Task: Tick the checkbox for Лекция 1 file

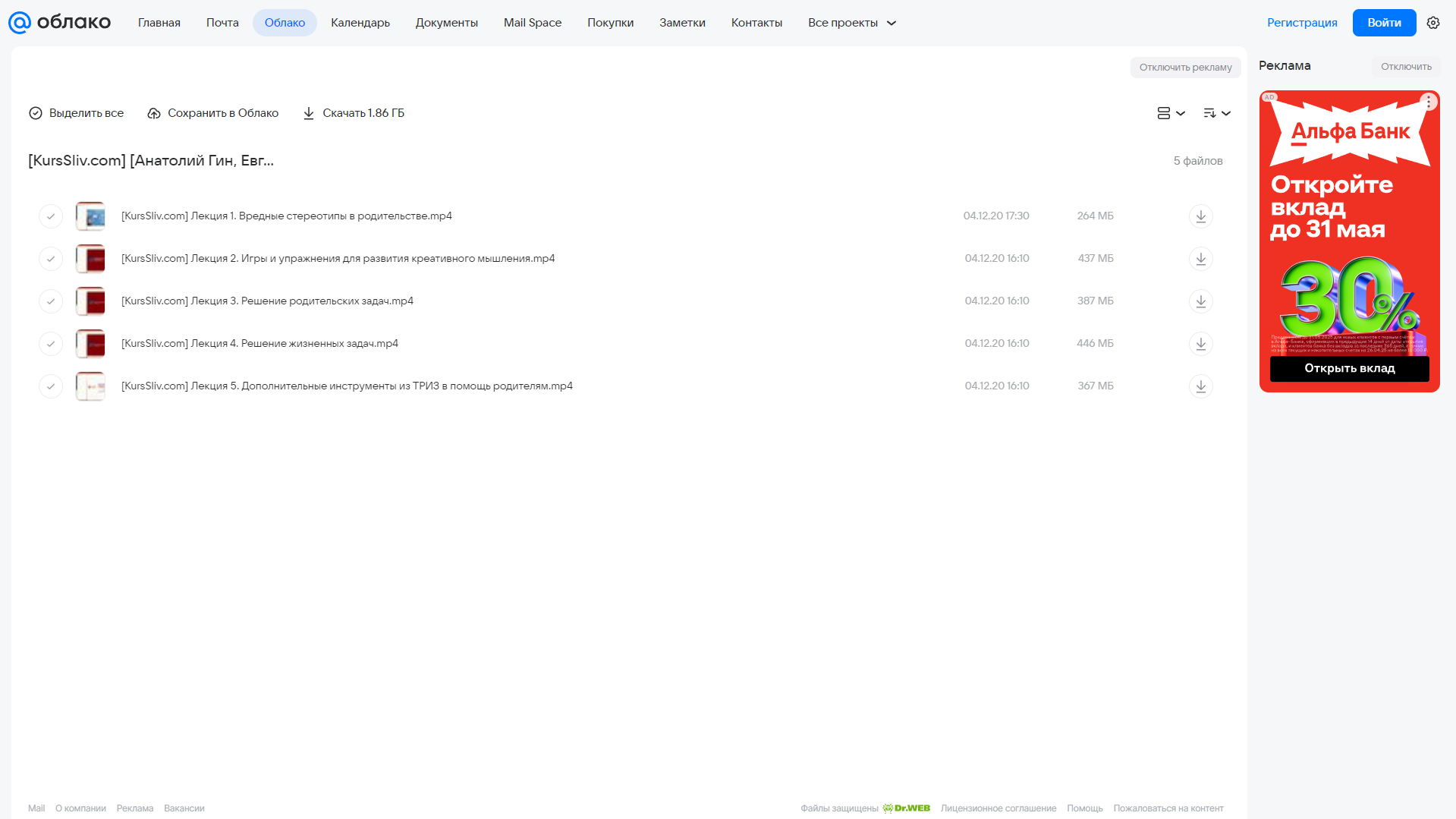Action: 51,216
